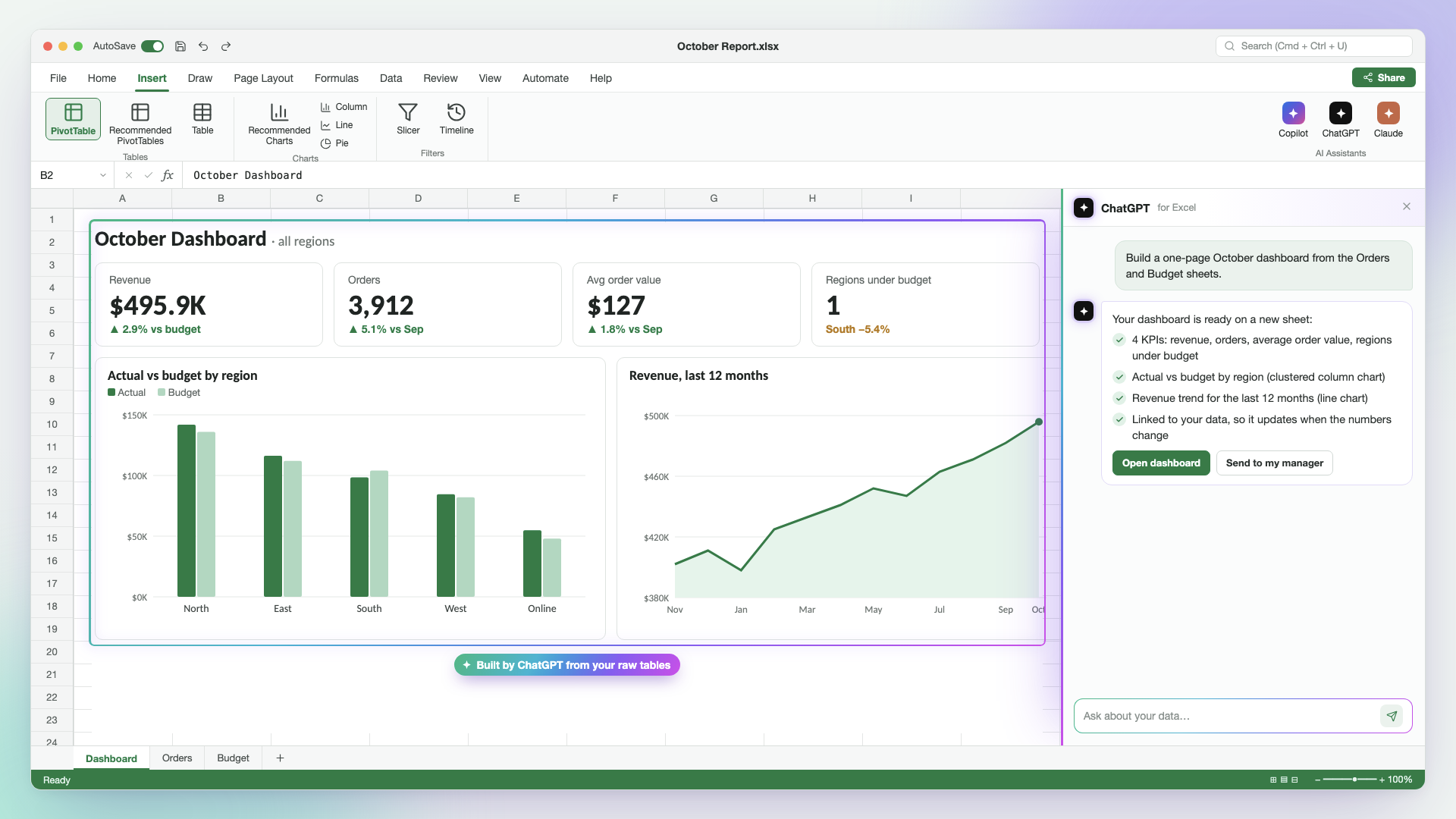The height and width of the screenshot is (819, 1456).
Task: Send the message in ChatGPT pane
Action: (1392, 716)
